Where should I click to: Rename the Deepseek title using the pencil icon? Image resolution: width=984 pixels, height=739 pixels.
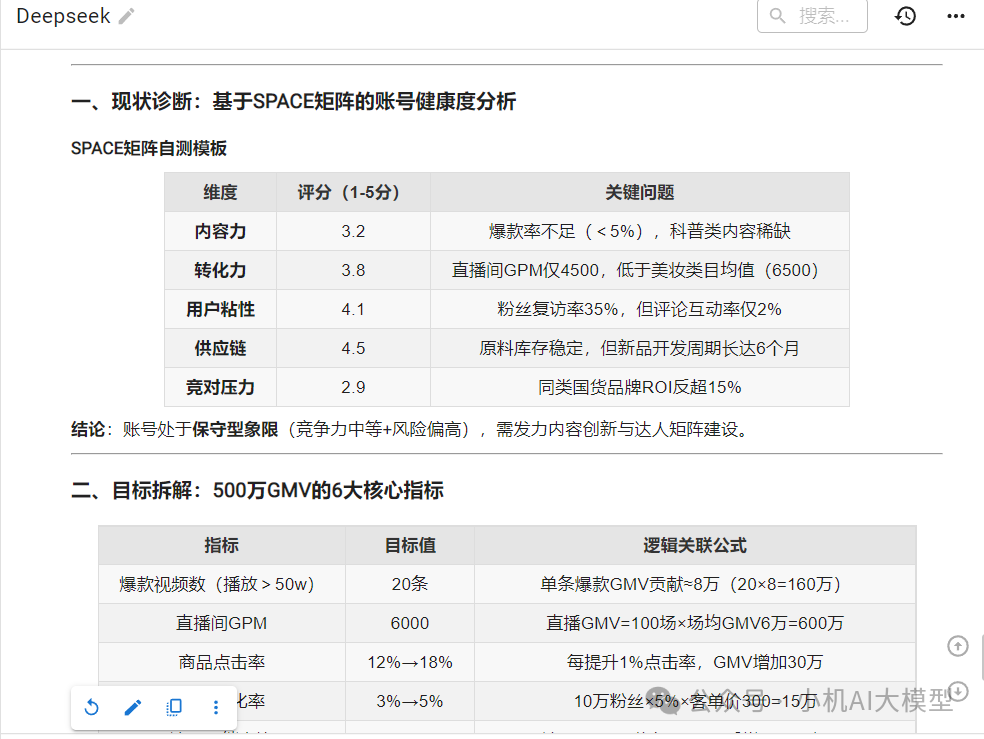[126, 16]
